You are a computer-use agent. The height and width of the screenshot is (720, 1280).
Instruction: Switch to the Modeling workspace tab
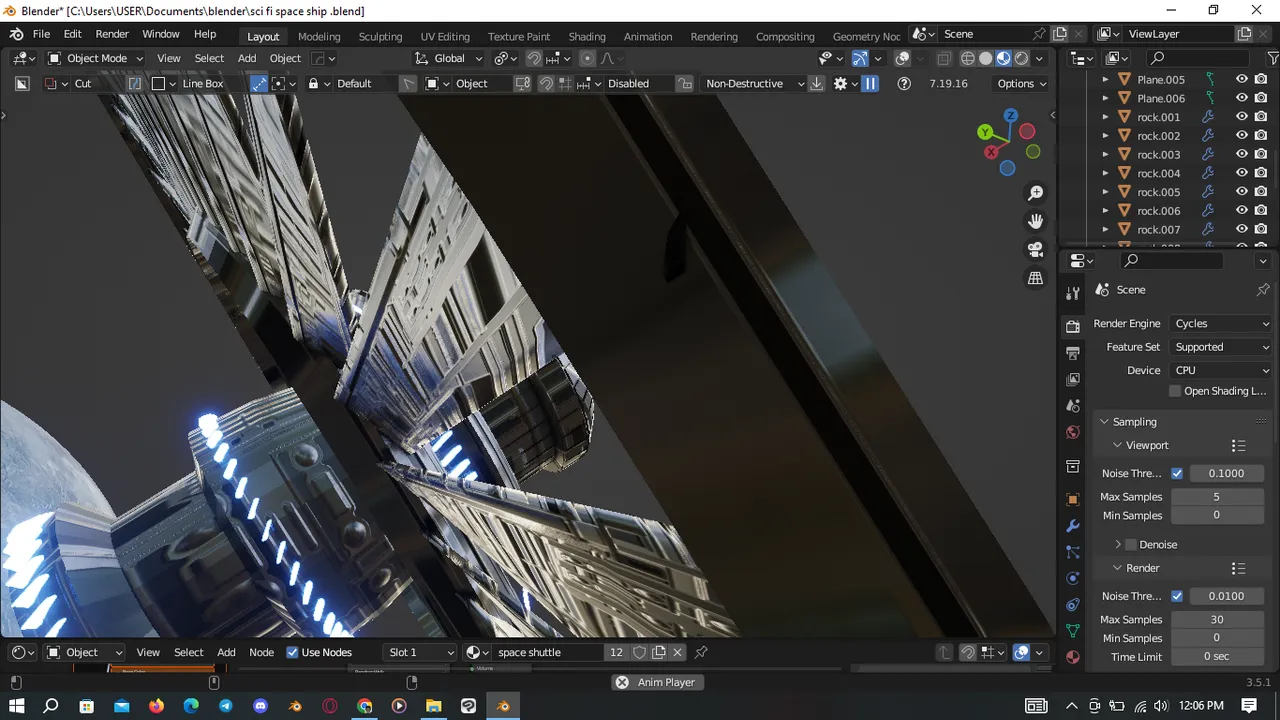(319, 37)
